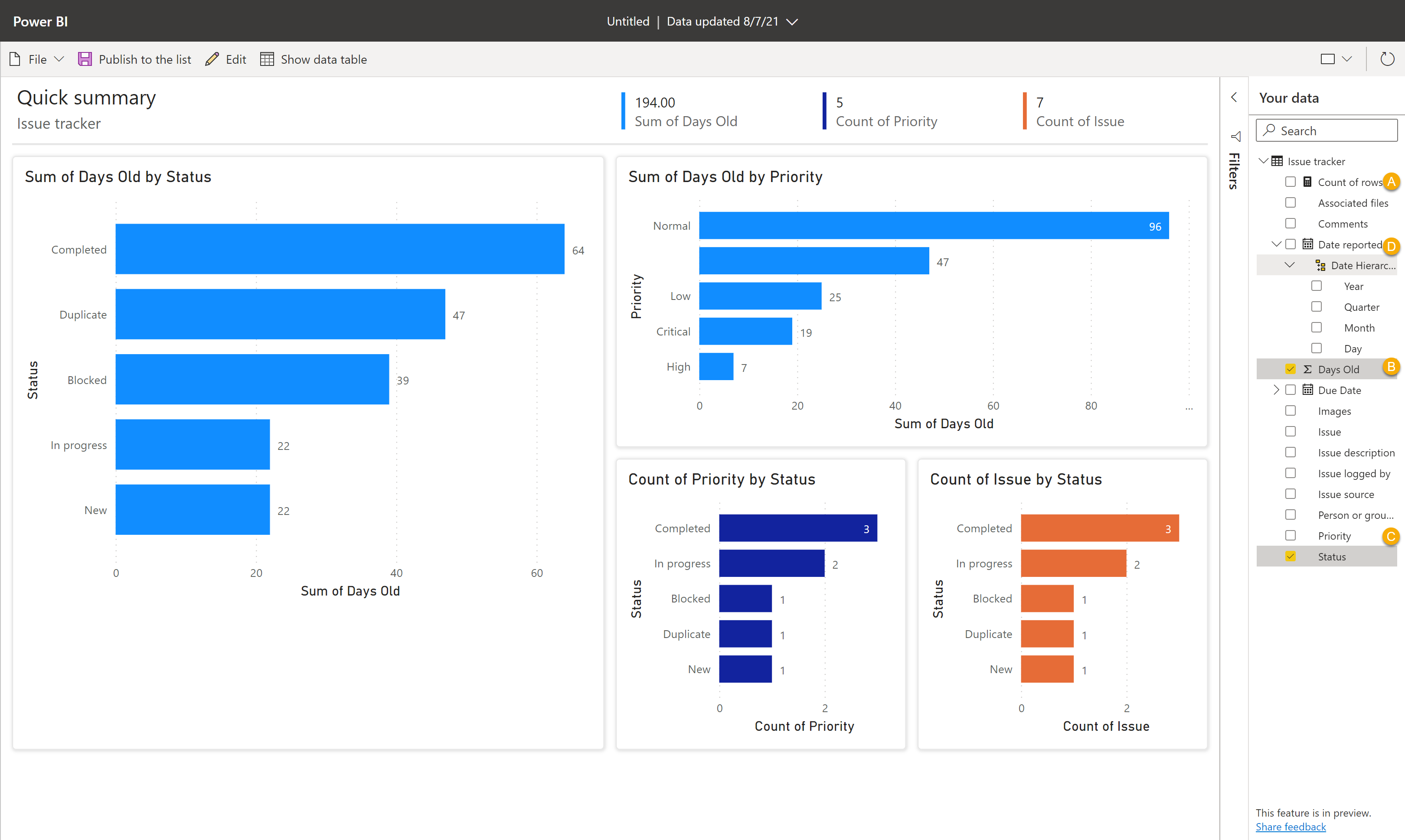Click the Show data table grid icon

tap(267, 59)
